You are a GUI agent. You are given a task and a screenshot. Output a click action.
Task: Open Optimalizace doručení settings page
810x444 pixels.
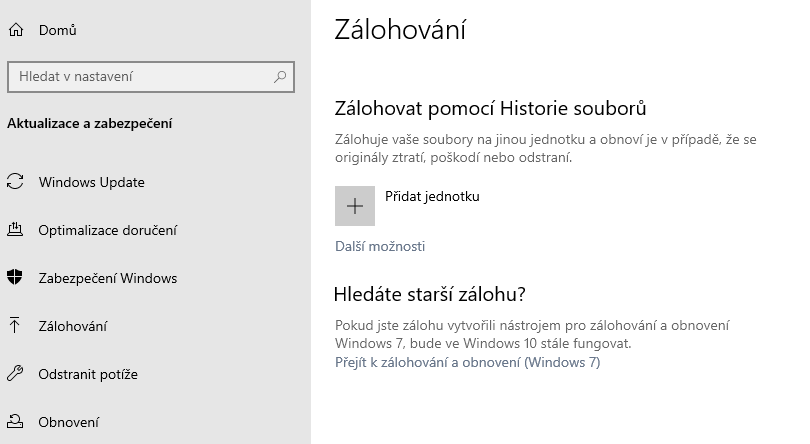click(x=107, y=230)
